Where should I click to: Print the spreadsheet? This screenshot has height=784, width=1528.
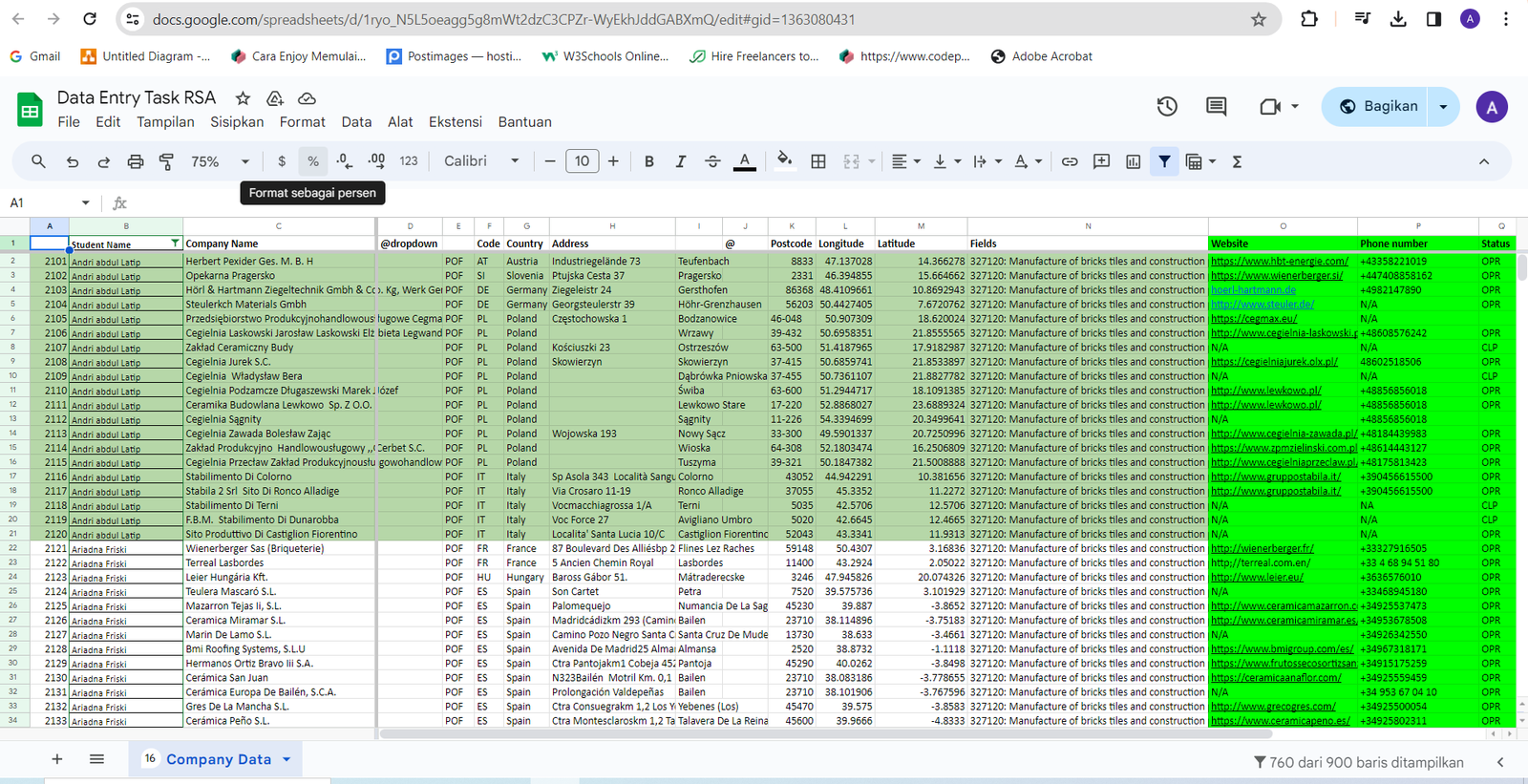pos(136,161)
